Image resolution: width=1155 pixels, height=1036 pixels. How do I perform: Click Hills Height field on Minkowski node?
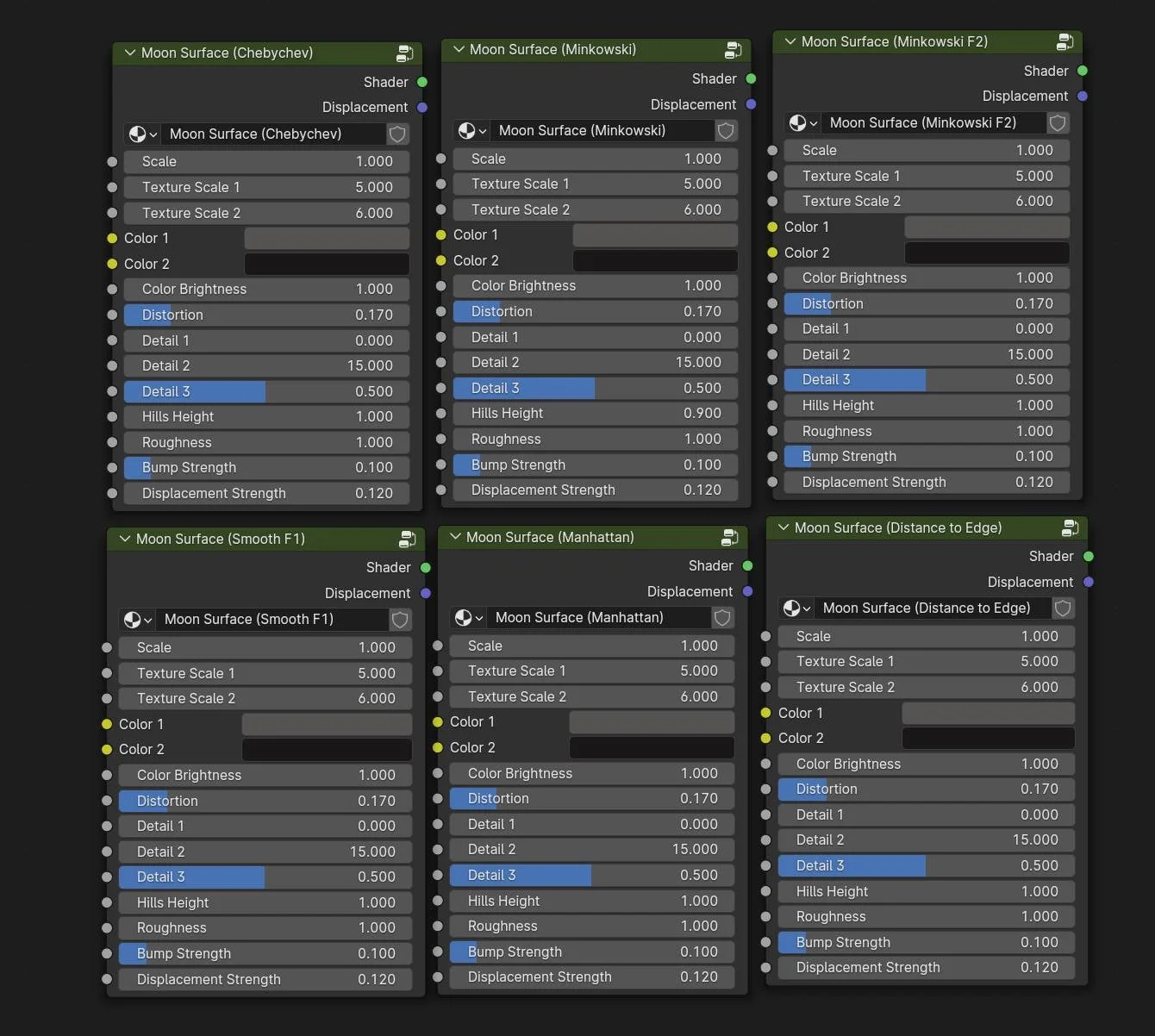595,414
